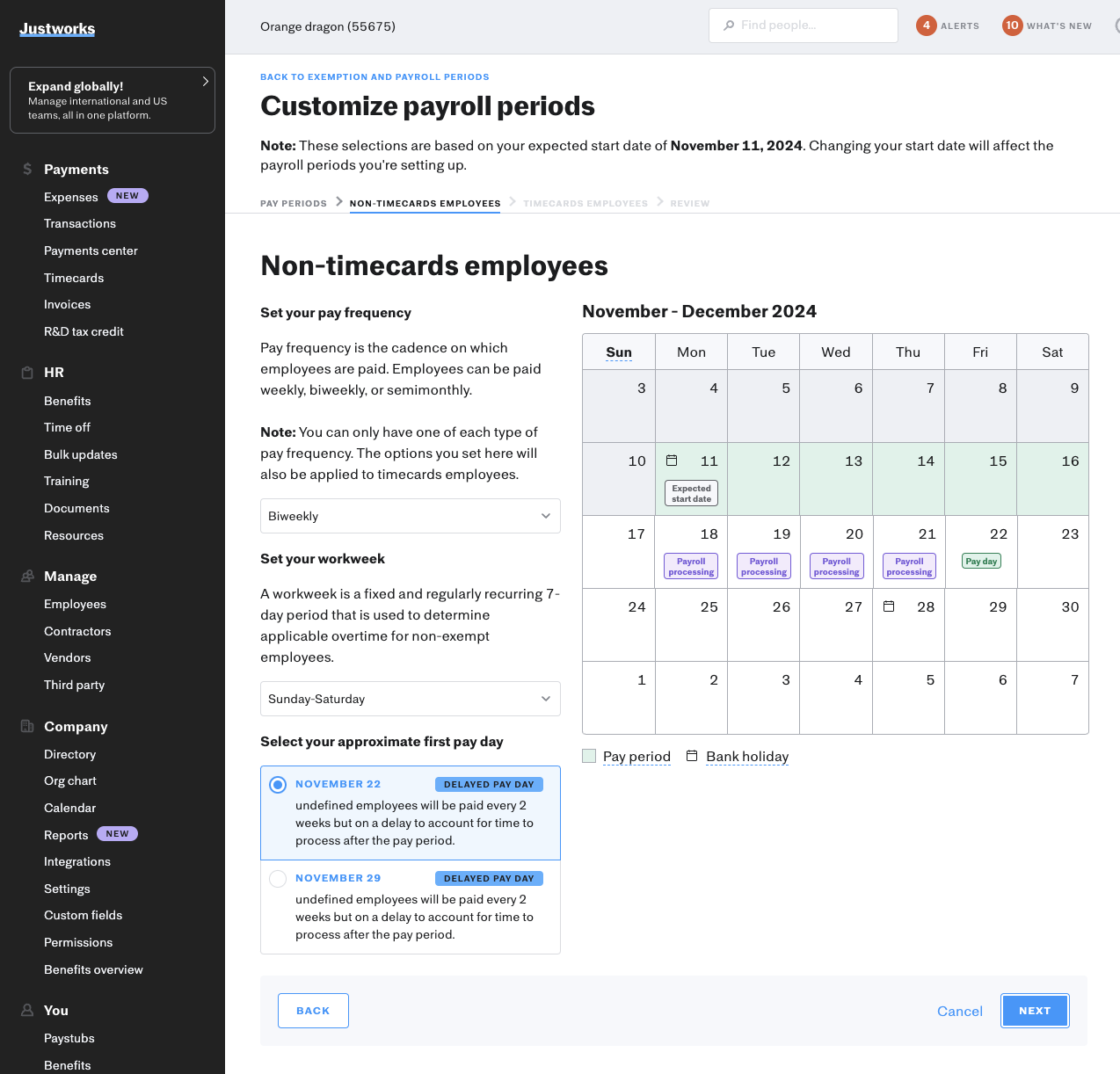The image size is (1120, 1074).
Task: Click the Payments dollar icon in sidebar
Action: coord(26,169)
